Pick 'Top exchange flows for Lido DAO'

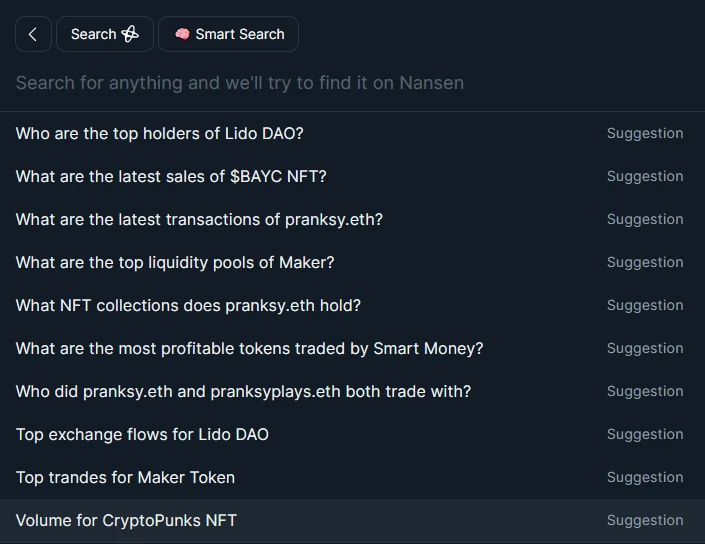[142, 434]
